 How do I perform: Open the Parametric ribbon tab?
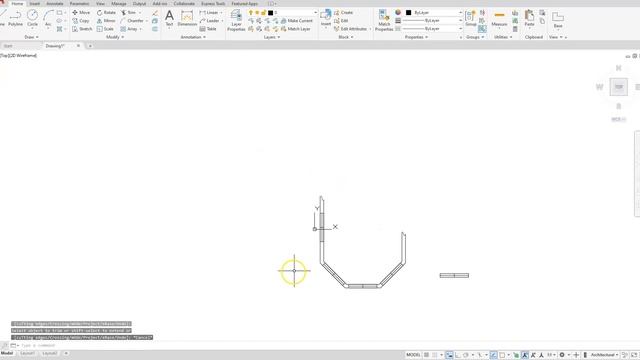coord(80,4)
